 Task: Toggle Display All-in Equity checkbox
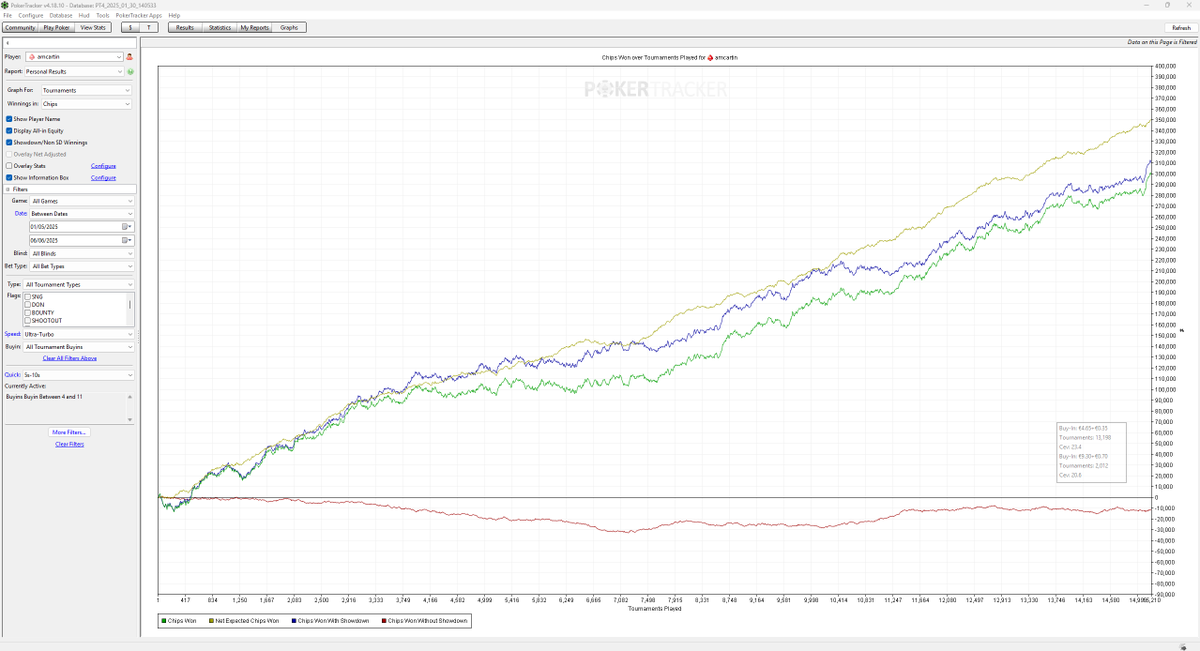pos(9,131)
